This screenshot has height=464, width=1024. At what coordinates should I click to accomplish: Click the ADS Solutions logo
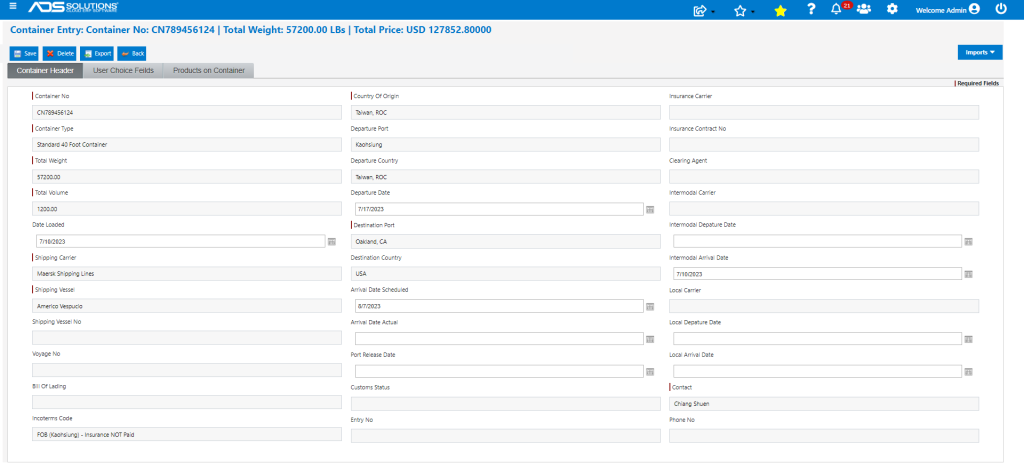tap(73, 7)
